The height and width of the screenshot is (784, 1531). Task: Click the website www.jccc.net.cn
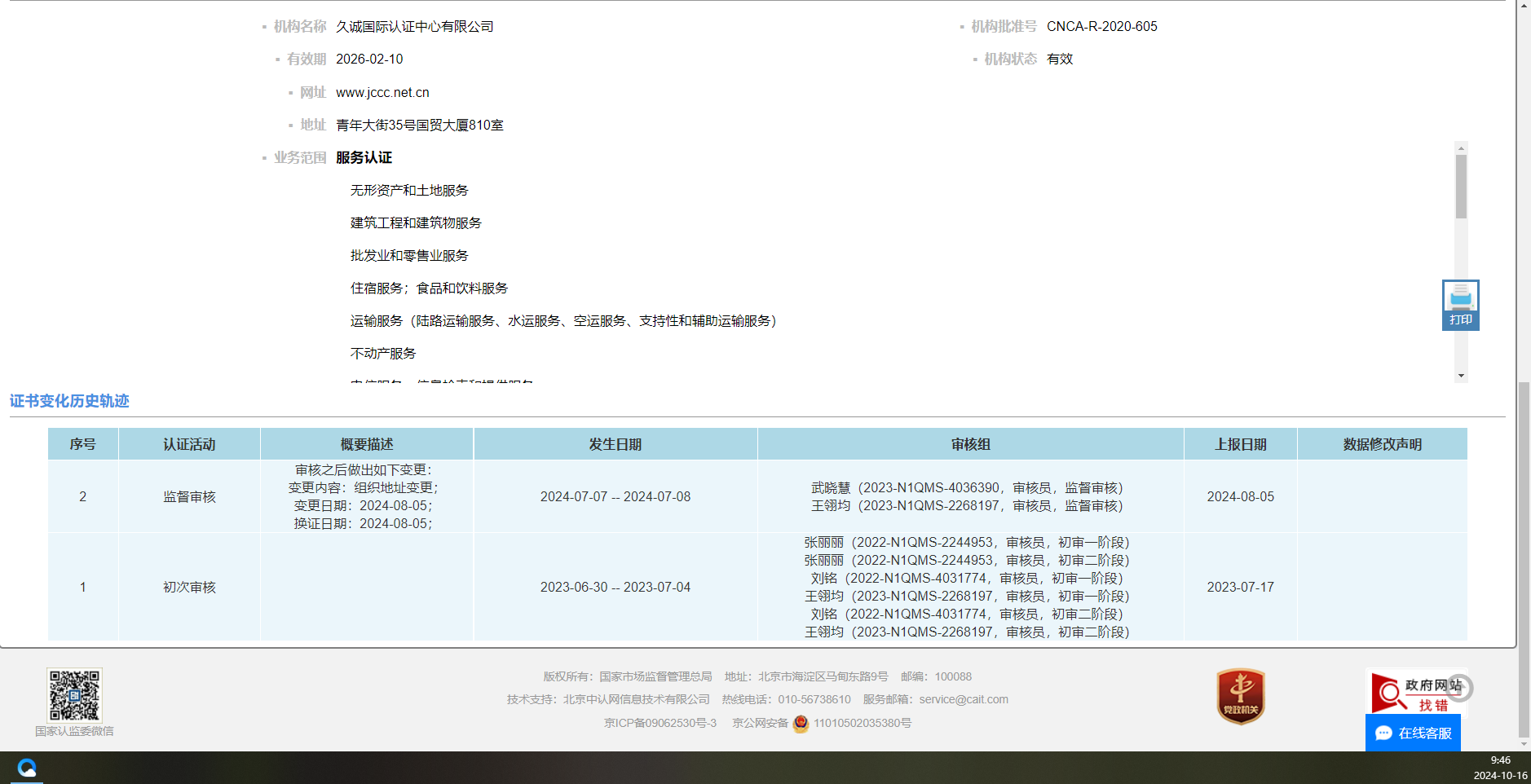[382, 92]
